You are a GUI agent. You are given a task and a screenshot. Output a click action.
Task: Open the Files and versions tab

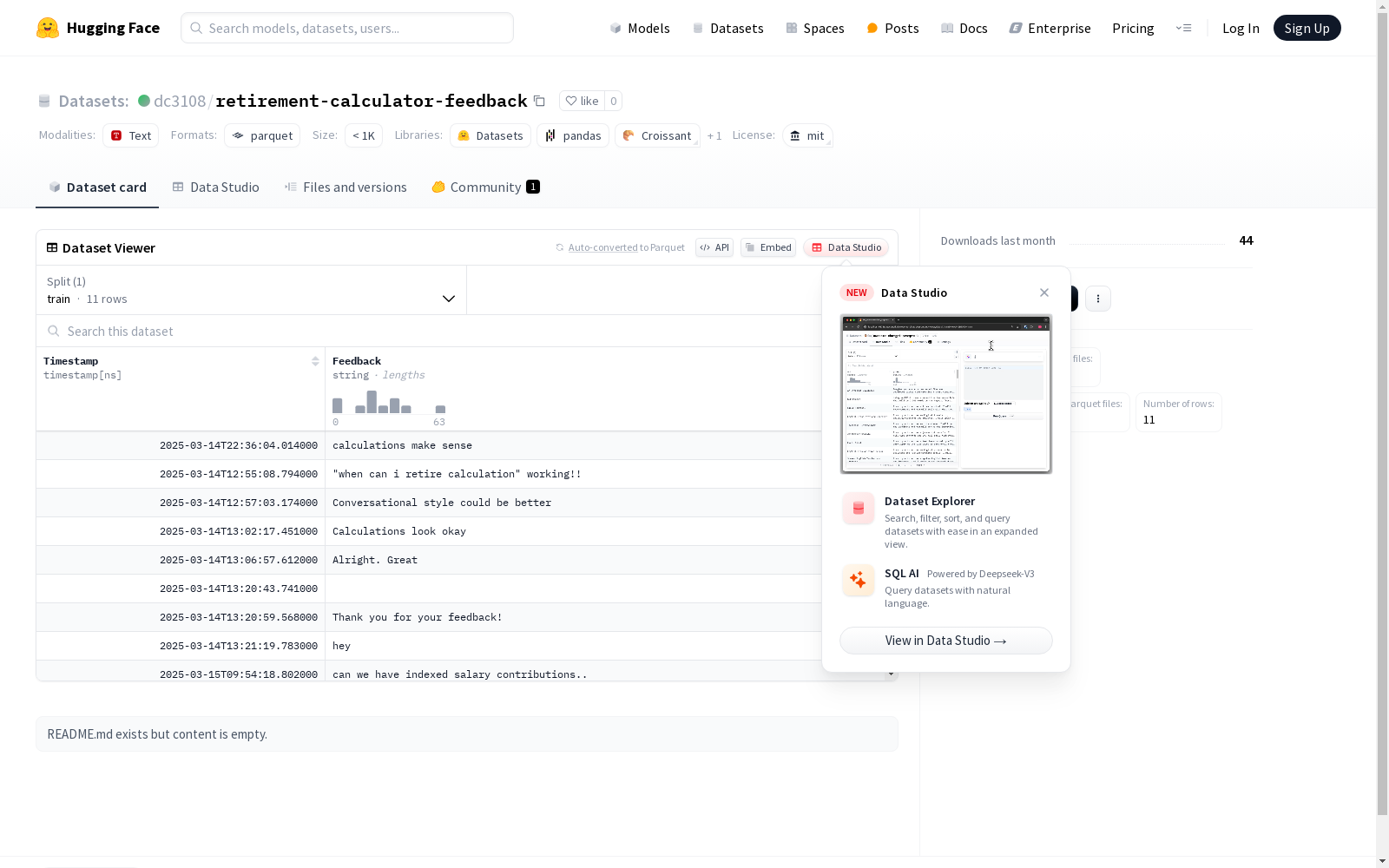point(346,187)
